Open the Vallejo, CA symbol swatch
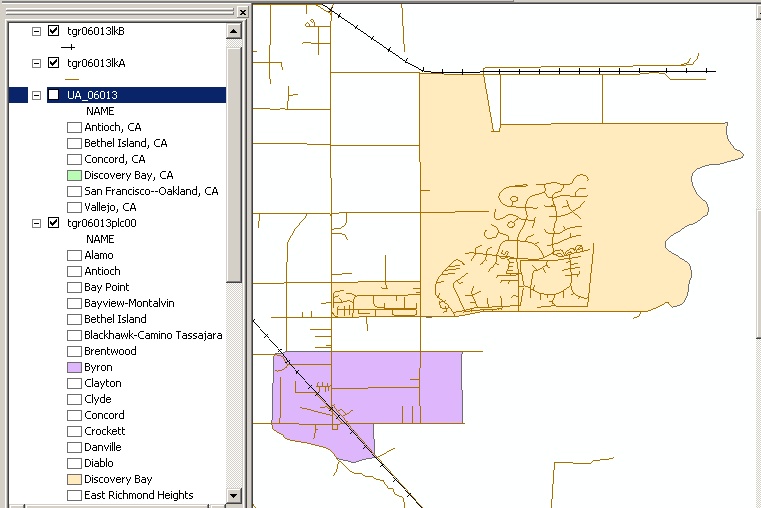The image size is (761, 508). coord(74,208)
